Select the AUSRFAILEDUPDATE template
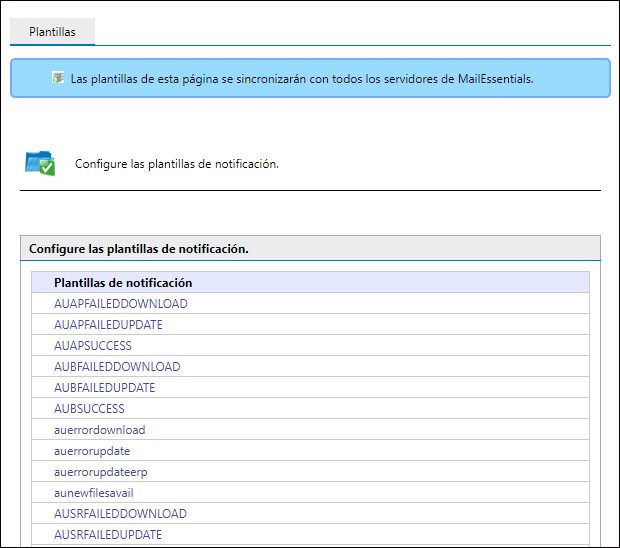This screenshot has width=620, height=548. pyautogui.click(x=108, y=535)
